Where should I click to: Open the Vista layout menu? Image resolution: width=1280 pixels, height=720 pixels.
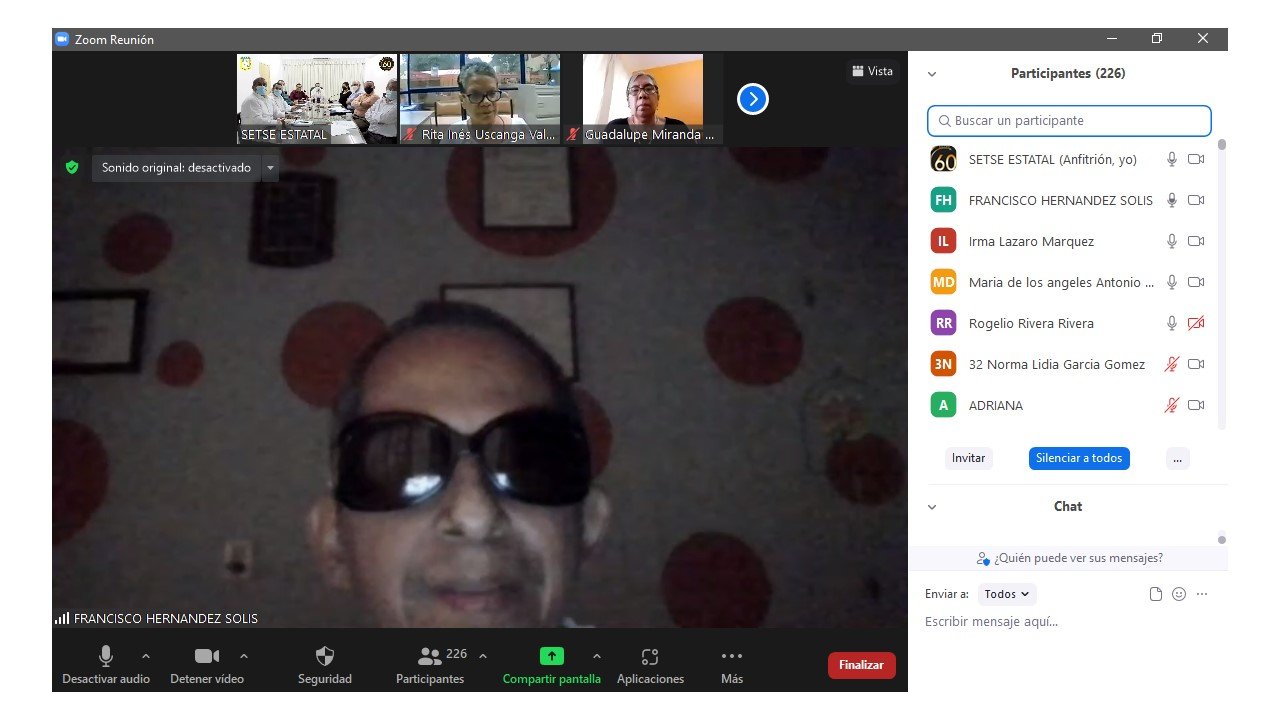(872, 71)
